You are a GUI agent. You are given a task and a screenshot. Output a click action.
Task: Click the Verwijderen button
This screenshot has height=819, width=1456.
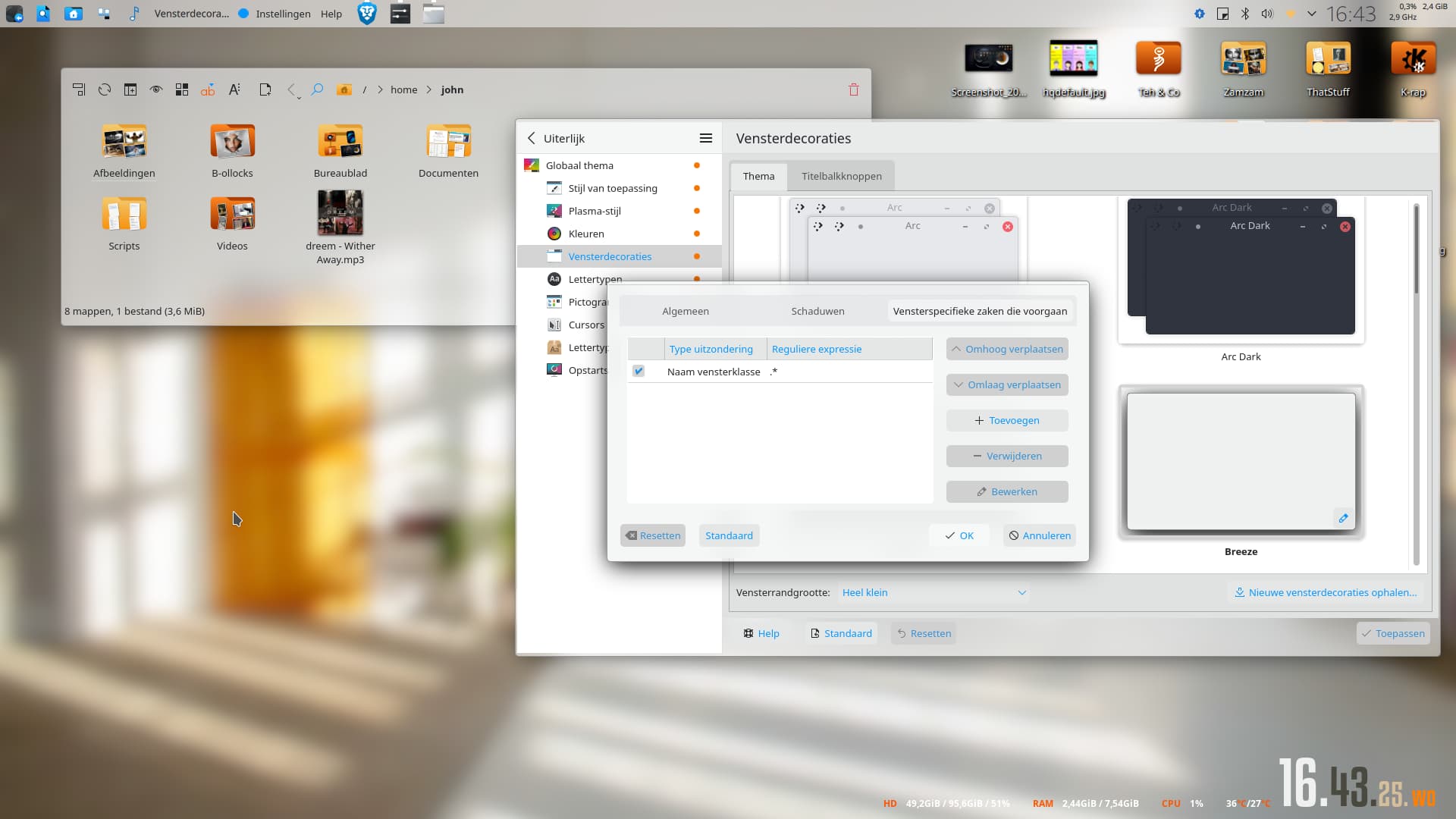pyautogui.click(x=1007, y=456)
